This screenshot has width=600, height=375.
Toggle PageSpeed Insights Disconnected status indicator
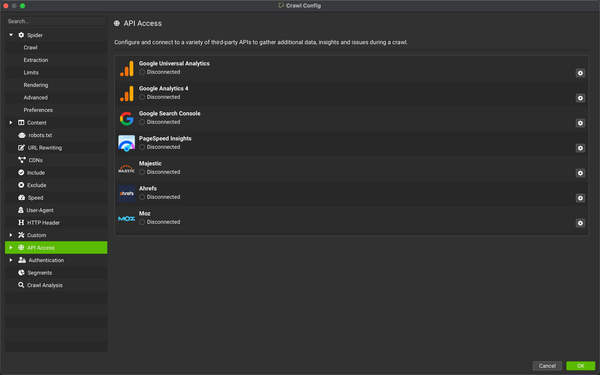142,147
